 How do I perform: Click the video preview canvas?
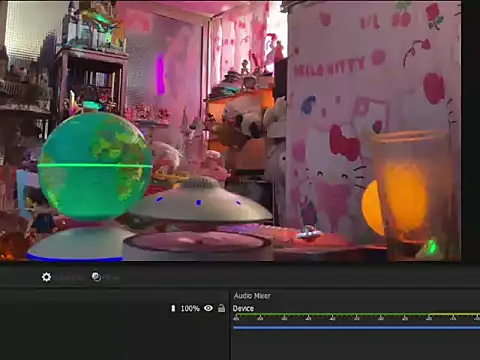231,131
